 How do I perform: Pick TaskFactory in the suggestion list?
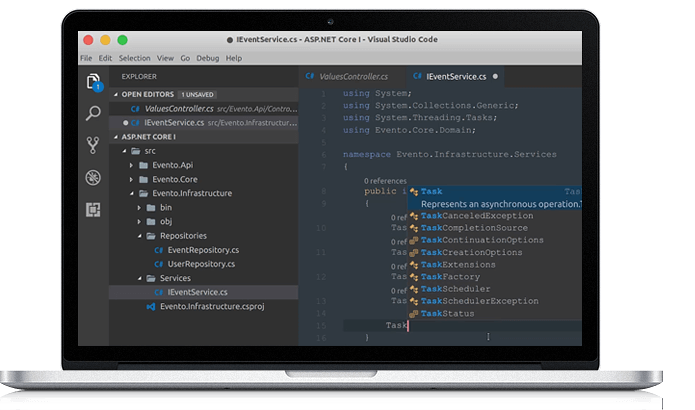[x=450, y=276]
